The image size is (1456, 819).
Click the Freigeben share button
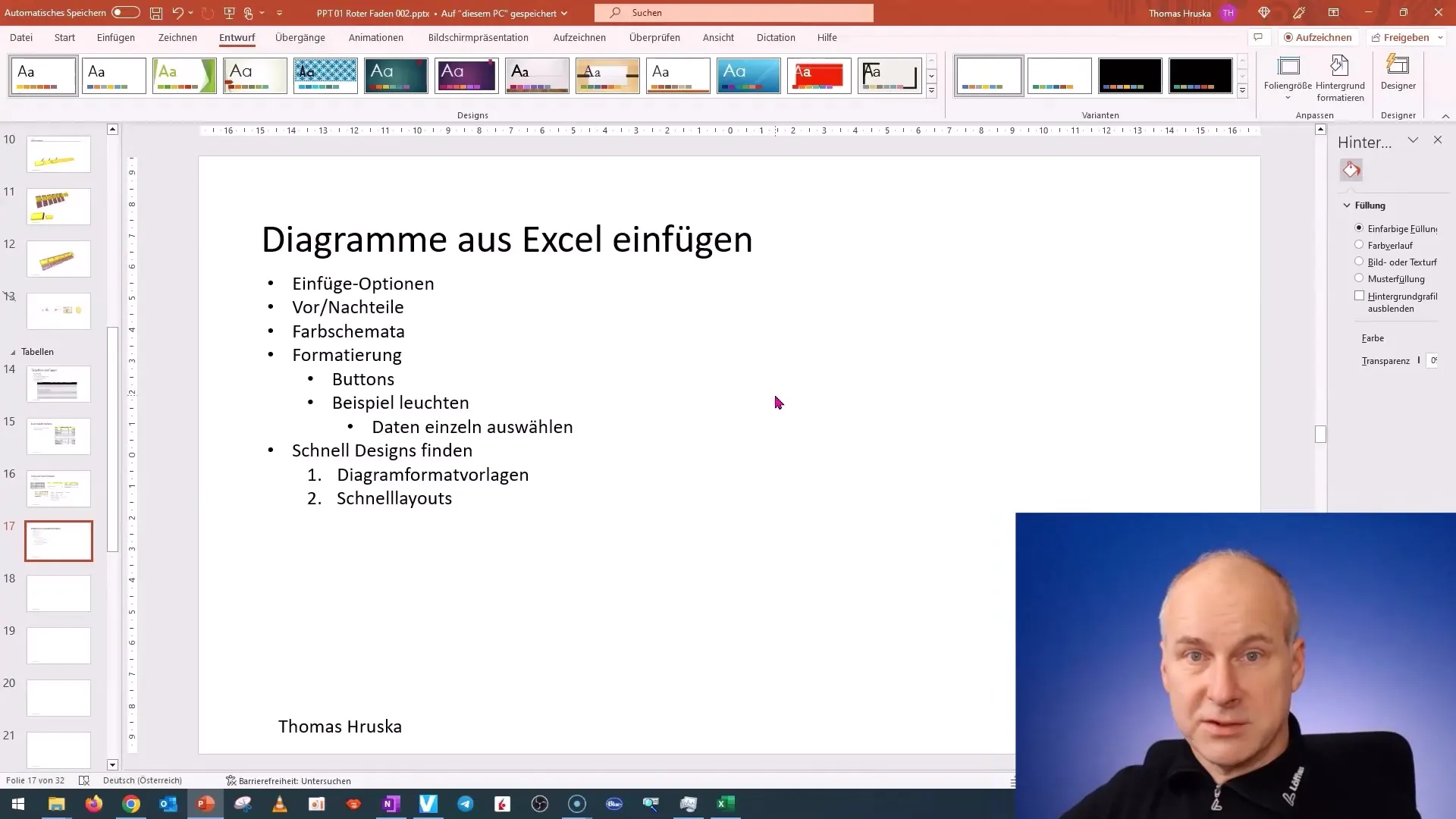click(1400, 37)
